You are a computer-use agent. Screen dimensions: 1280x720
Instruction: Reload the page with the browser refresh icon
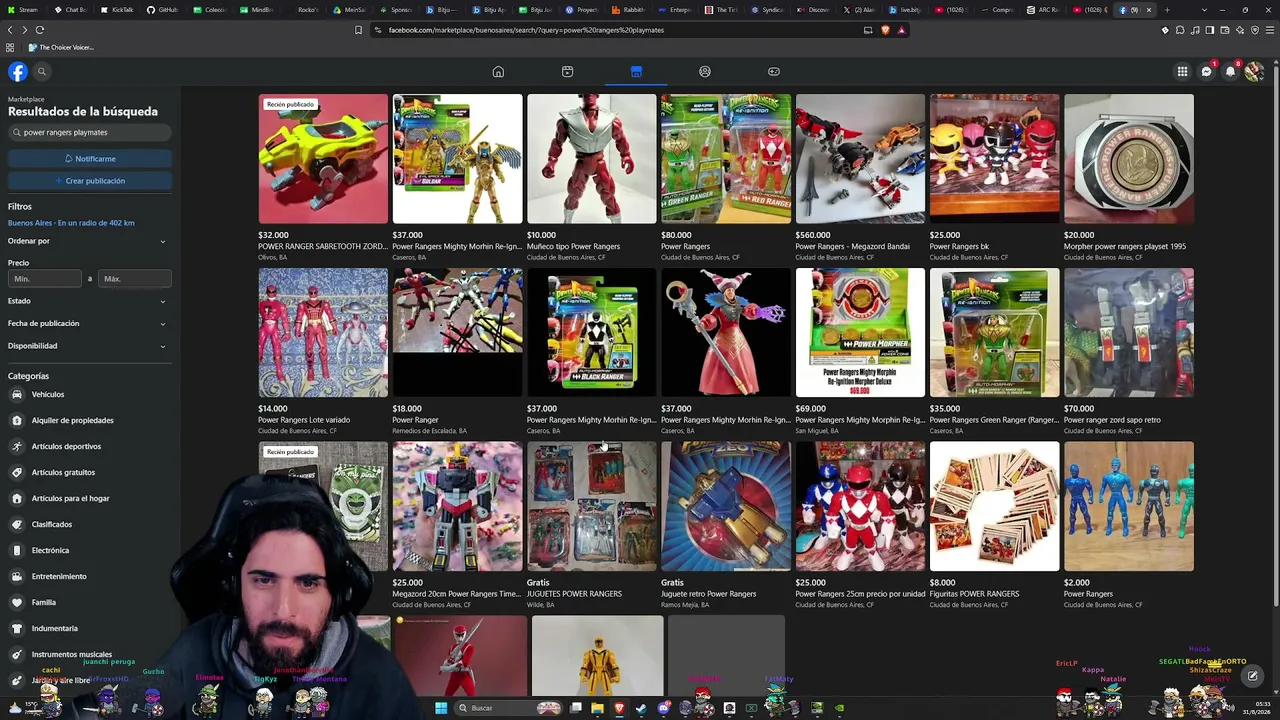(x=40, y=30)
